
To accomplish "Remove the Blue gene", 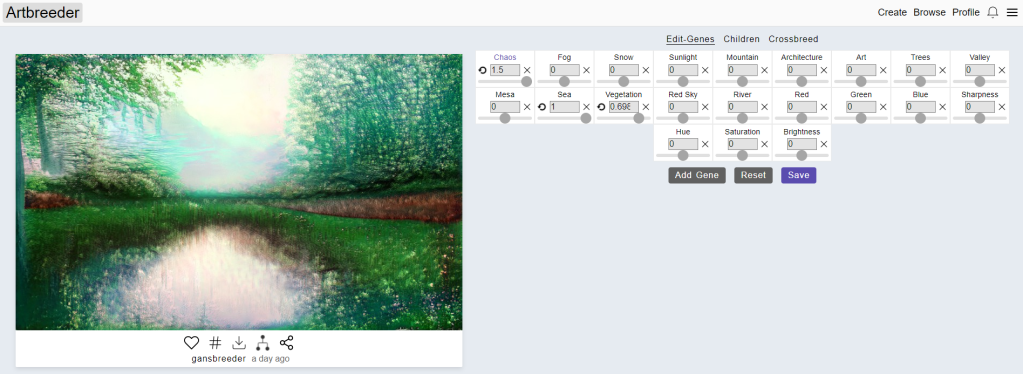I will pos(943,107).
